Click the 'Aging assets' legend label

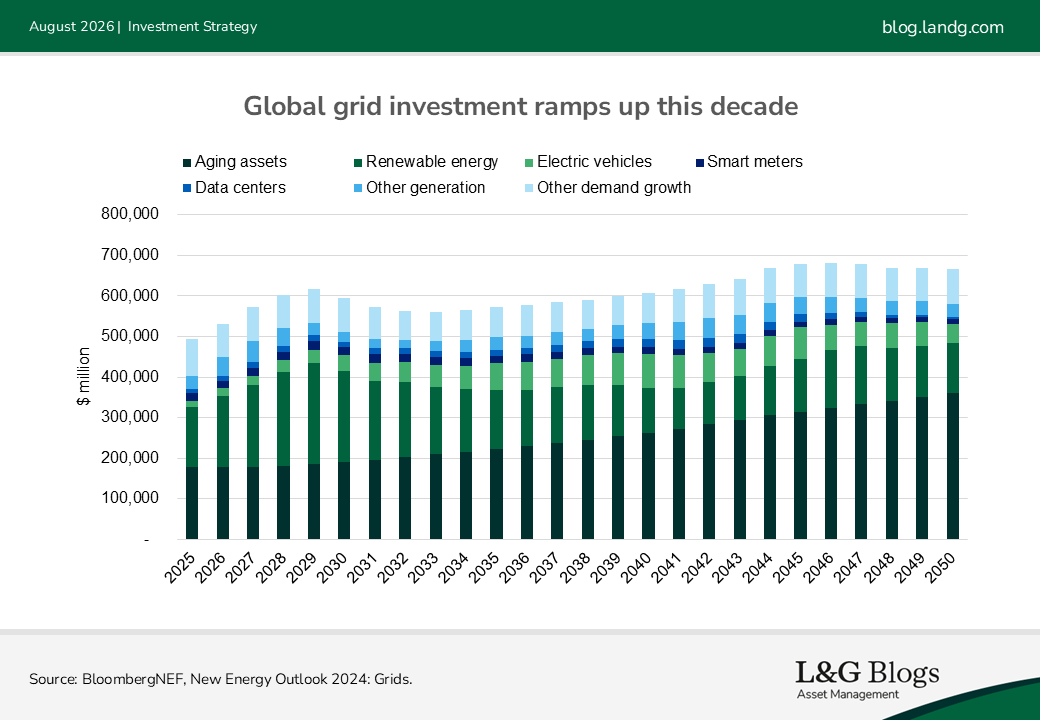pos(241,162)
